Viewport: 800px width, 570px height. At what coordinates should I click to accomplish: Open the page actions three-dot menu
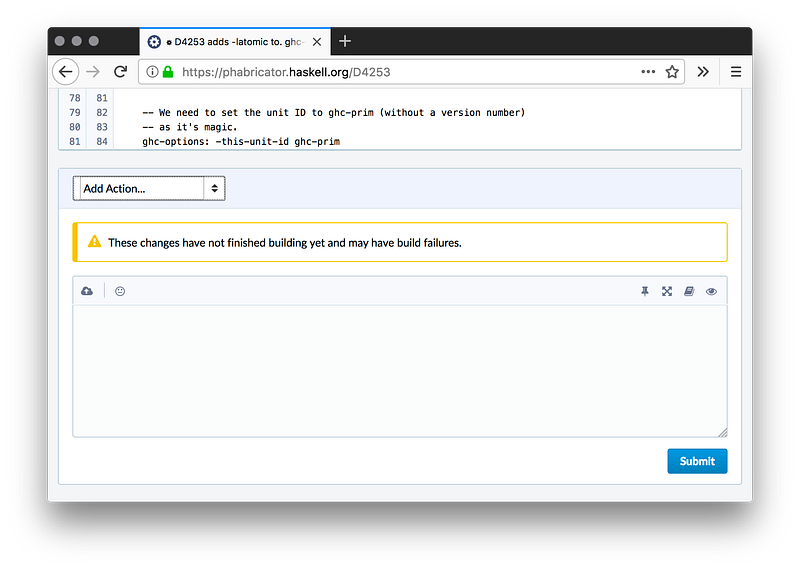648,72
